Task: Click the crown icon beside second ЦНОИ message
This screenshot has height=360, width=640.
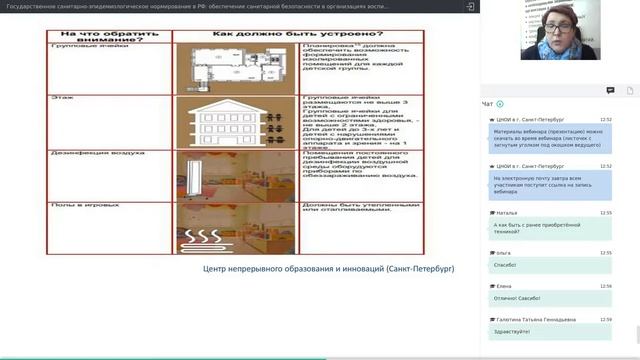Action: point(492,166)
